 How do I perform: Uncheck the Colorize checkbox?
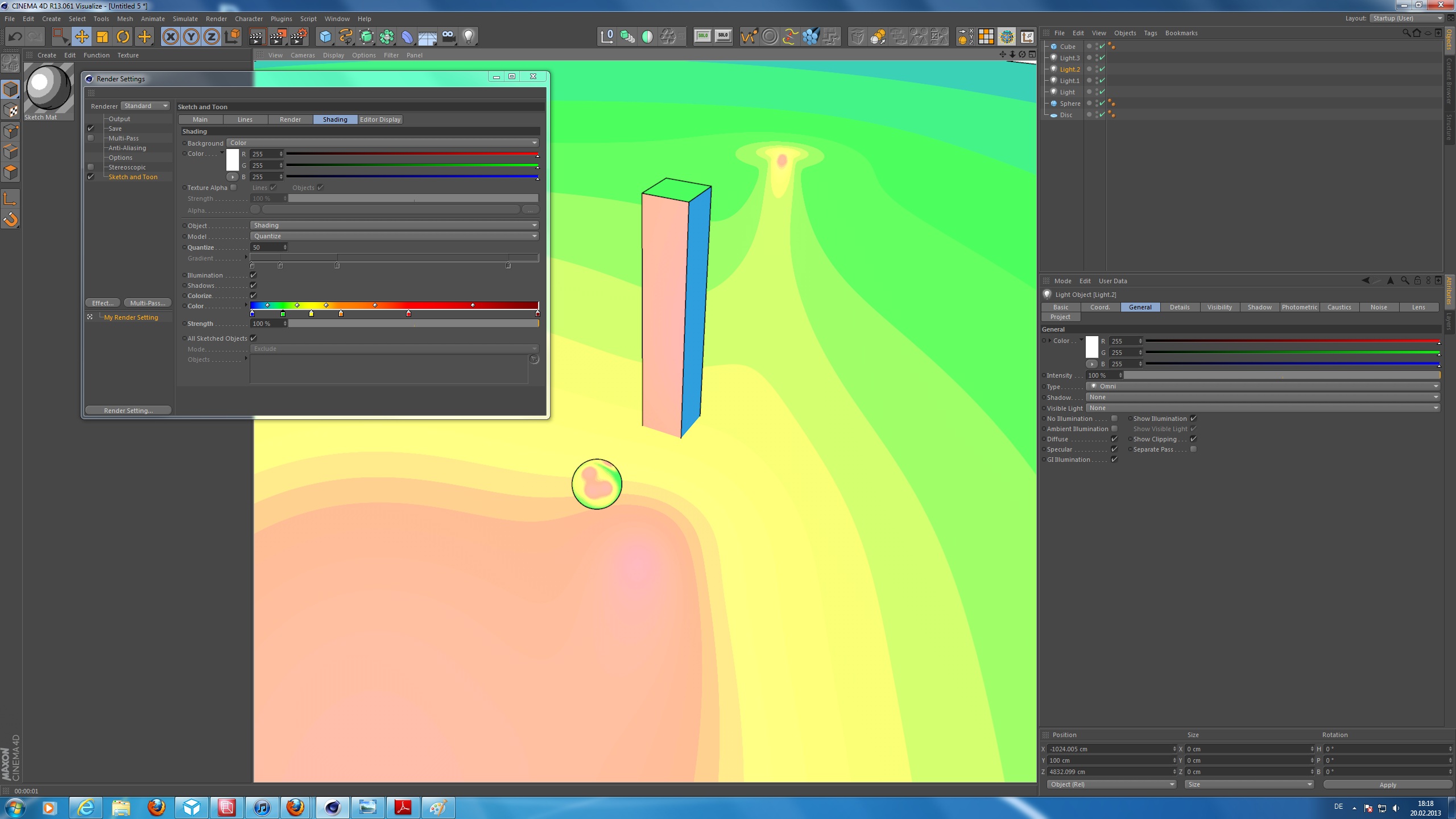(254, 296)
